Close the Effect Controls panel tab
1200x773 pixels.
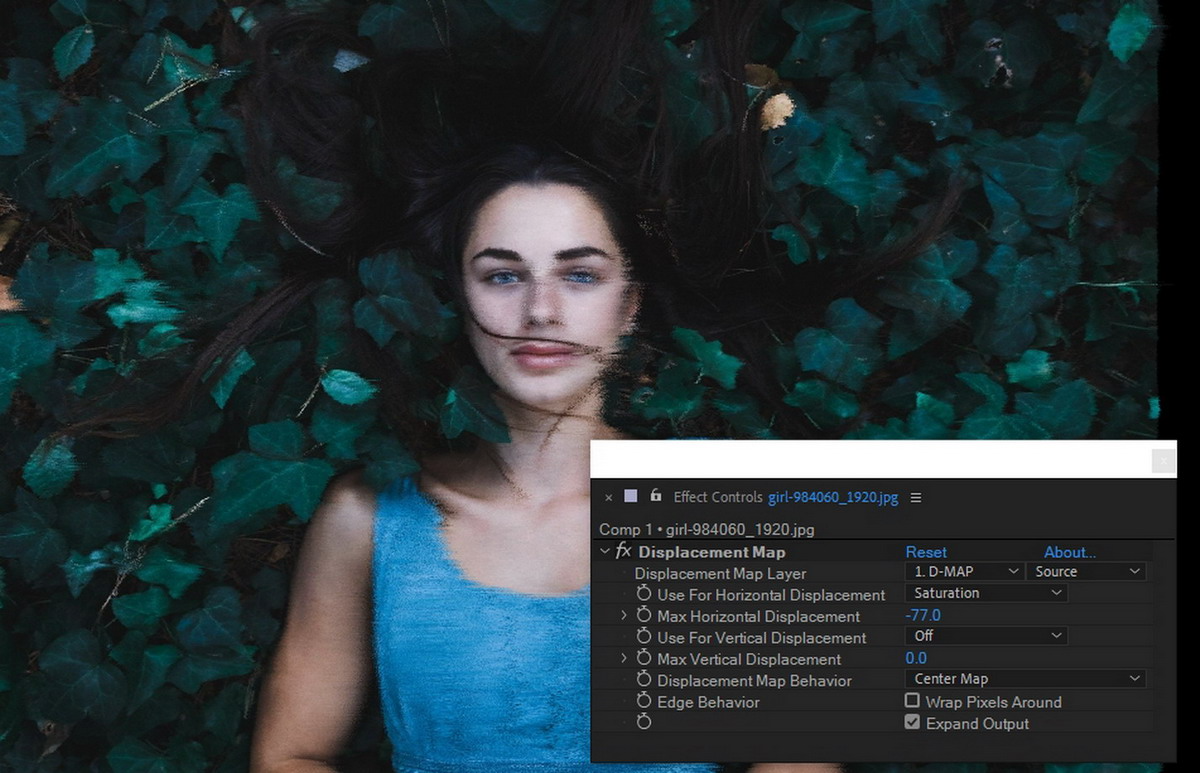608,497
